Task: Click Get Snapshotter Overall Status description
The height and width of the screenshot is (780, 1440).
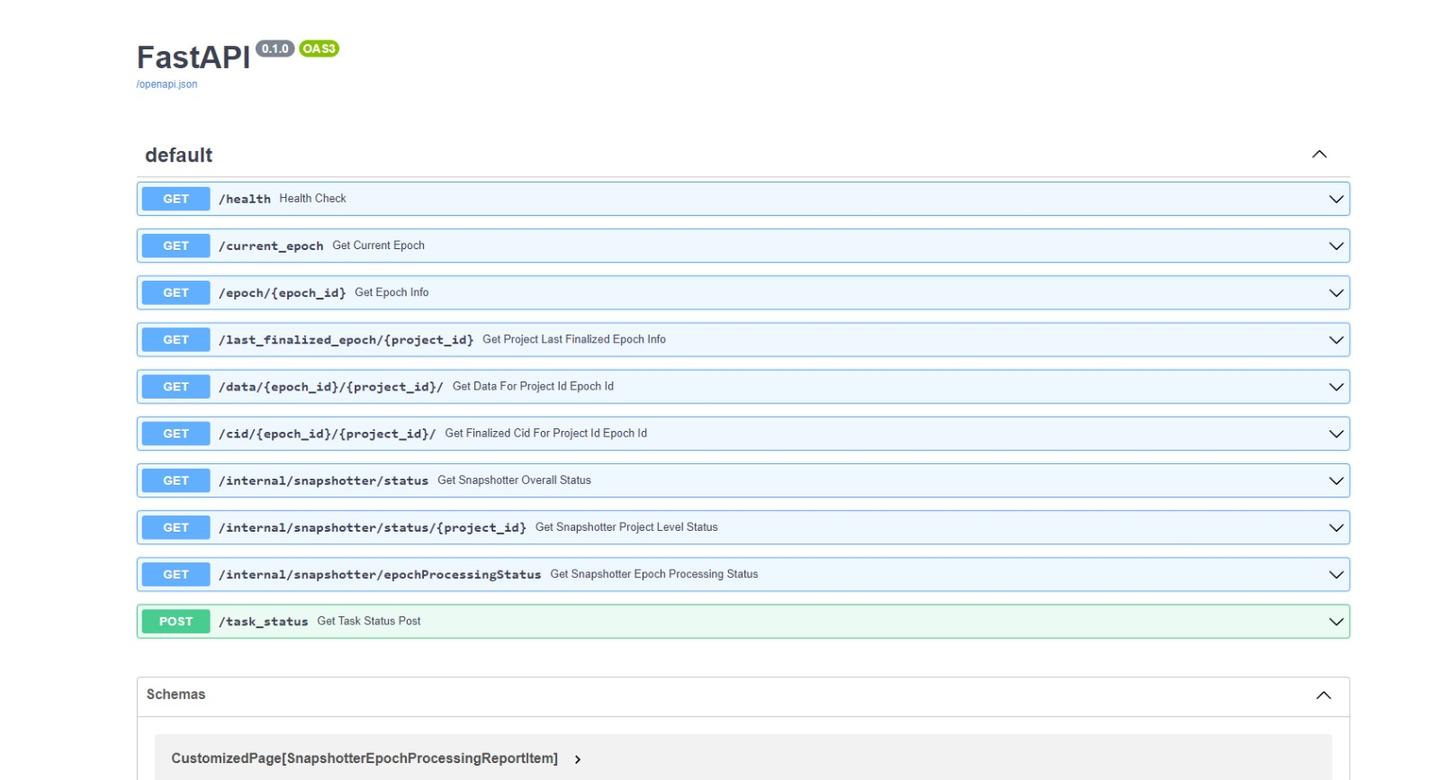Action: [514, 480]
